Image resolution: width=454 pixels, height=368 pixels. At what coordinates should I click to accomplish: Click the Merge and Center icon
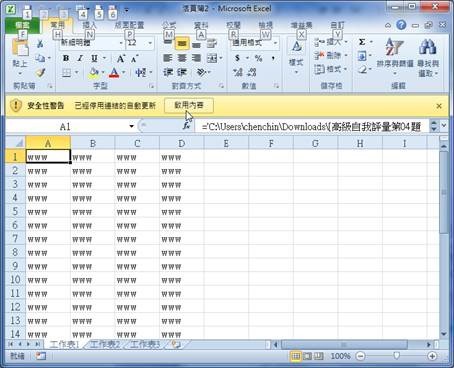click(212, 58)
